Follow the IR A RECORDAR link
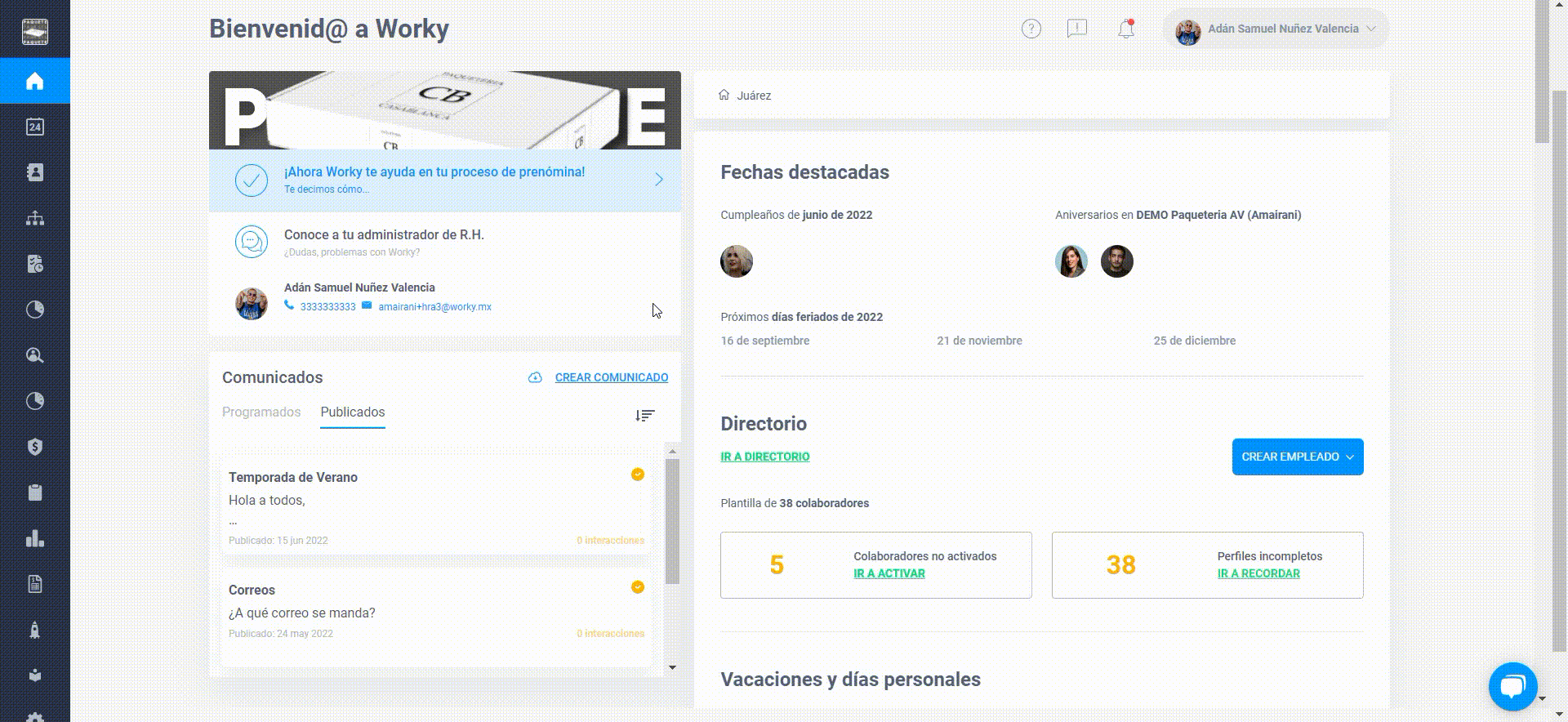The image size is (1568, 722). click(x=1258, y=573)
